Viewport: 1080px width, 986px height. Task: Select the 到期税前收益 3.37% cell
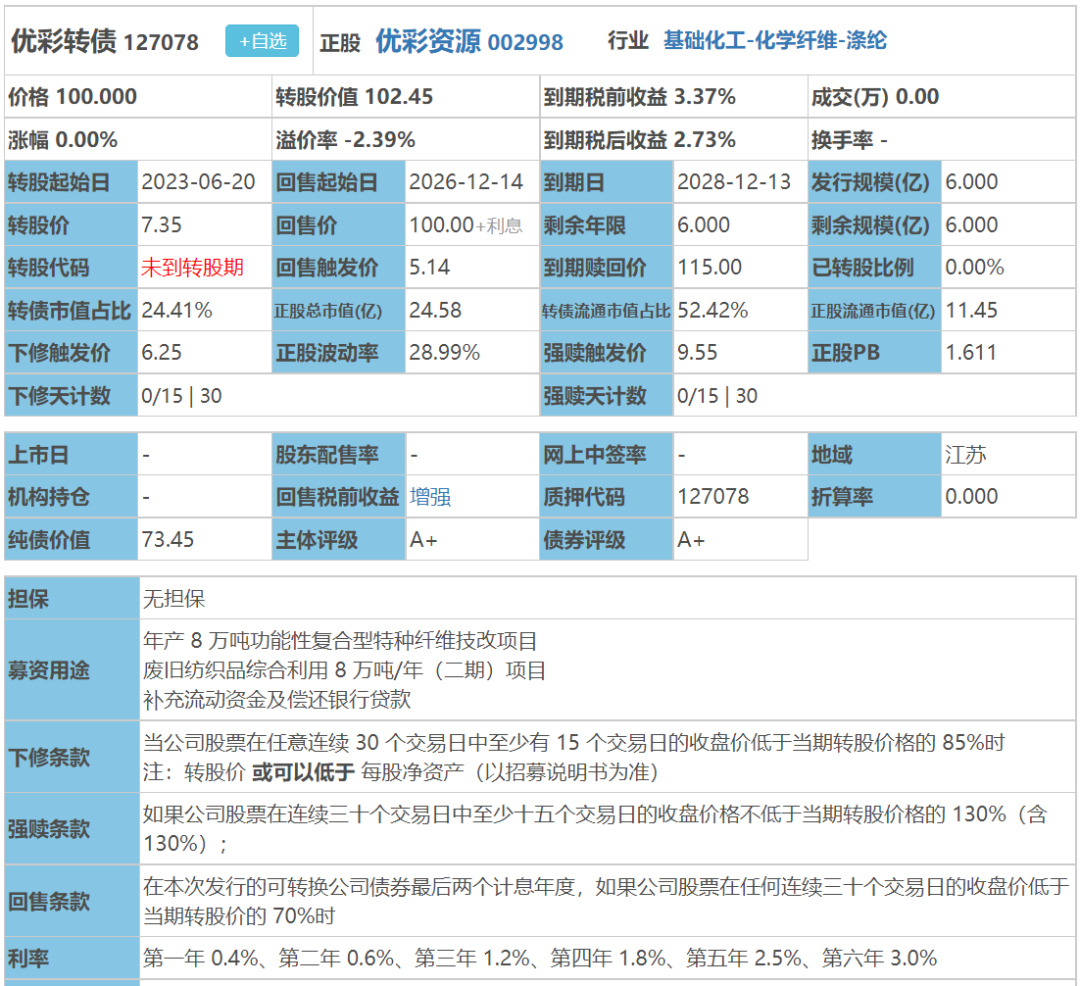coord(673,96)
